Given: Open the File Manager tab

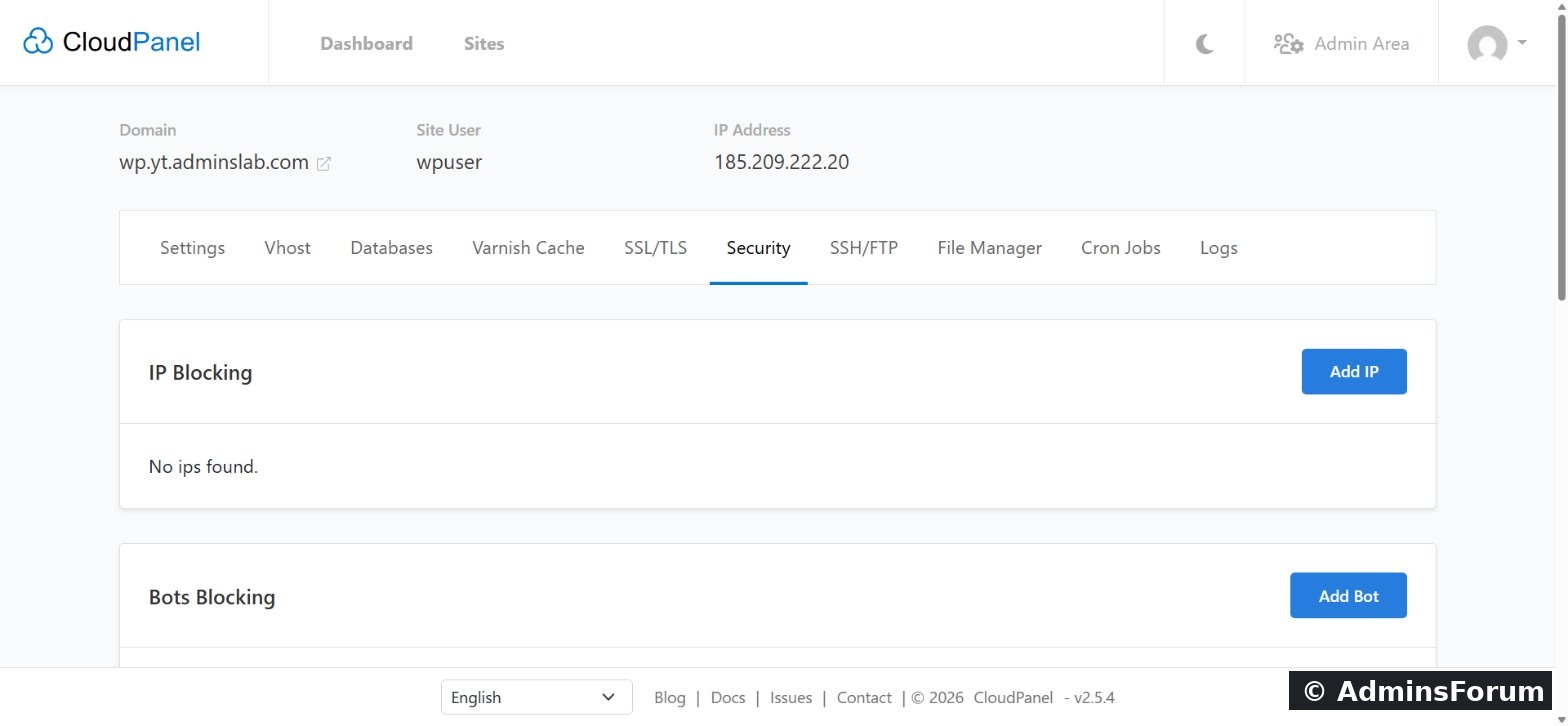Looking at the screenshot, I should pyautogui.click(x=990, y=248).
